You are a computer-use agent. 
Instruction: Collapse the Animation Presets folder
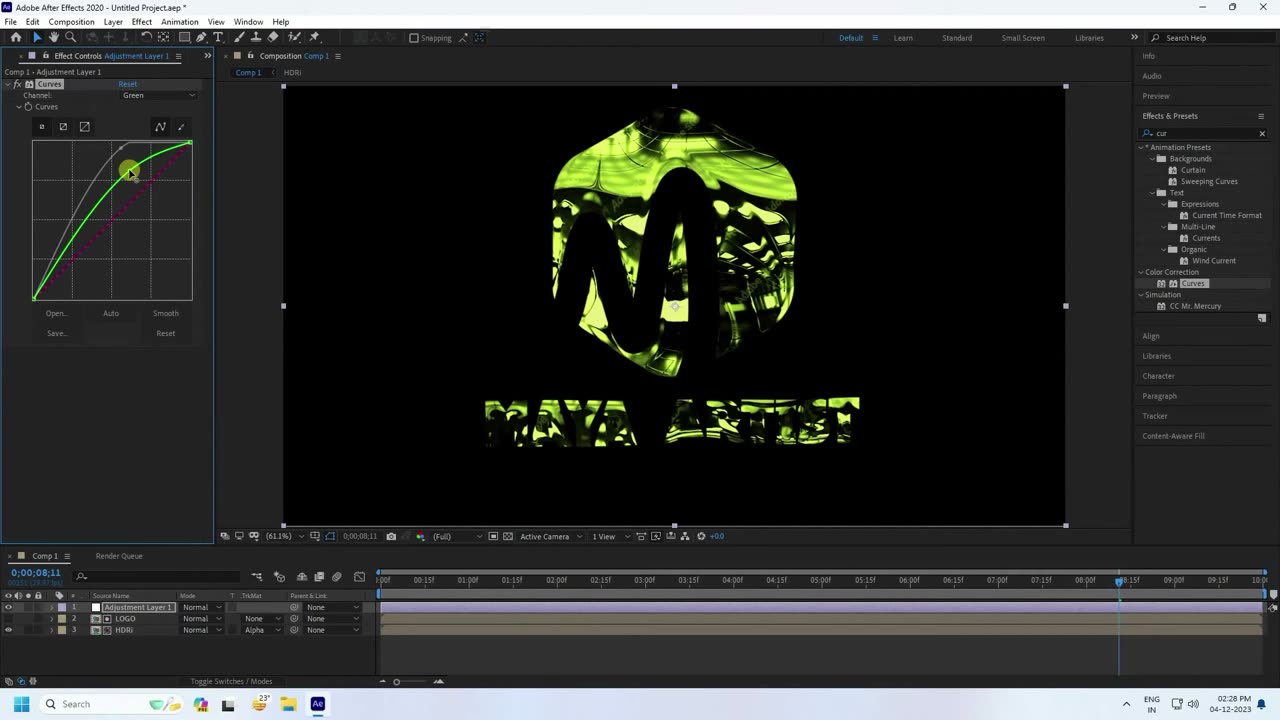click(1141, 148)
